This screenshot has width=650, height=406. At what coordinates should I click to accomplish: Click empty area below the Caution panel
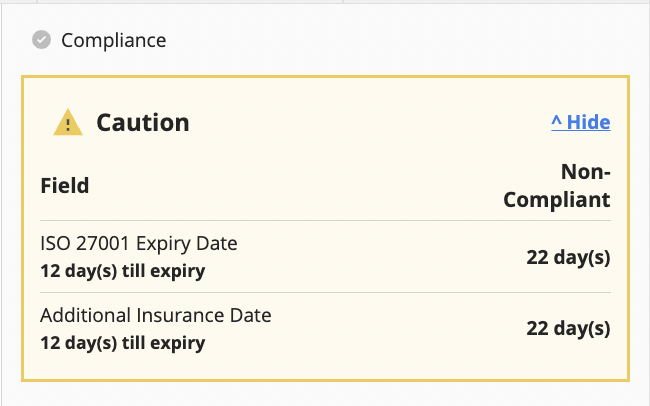click(325, 394)
